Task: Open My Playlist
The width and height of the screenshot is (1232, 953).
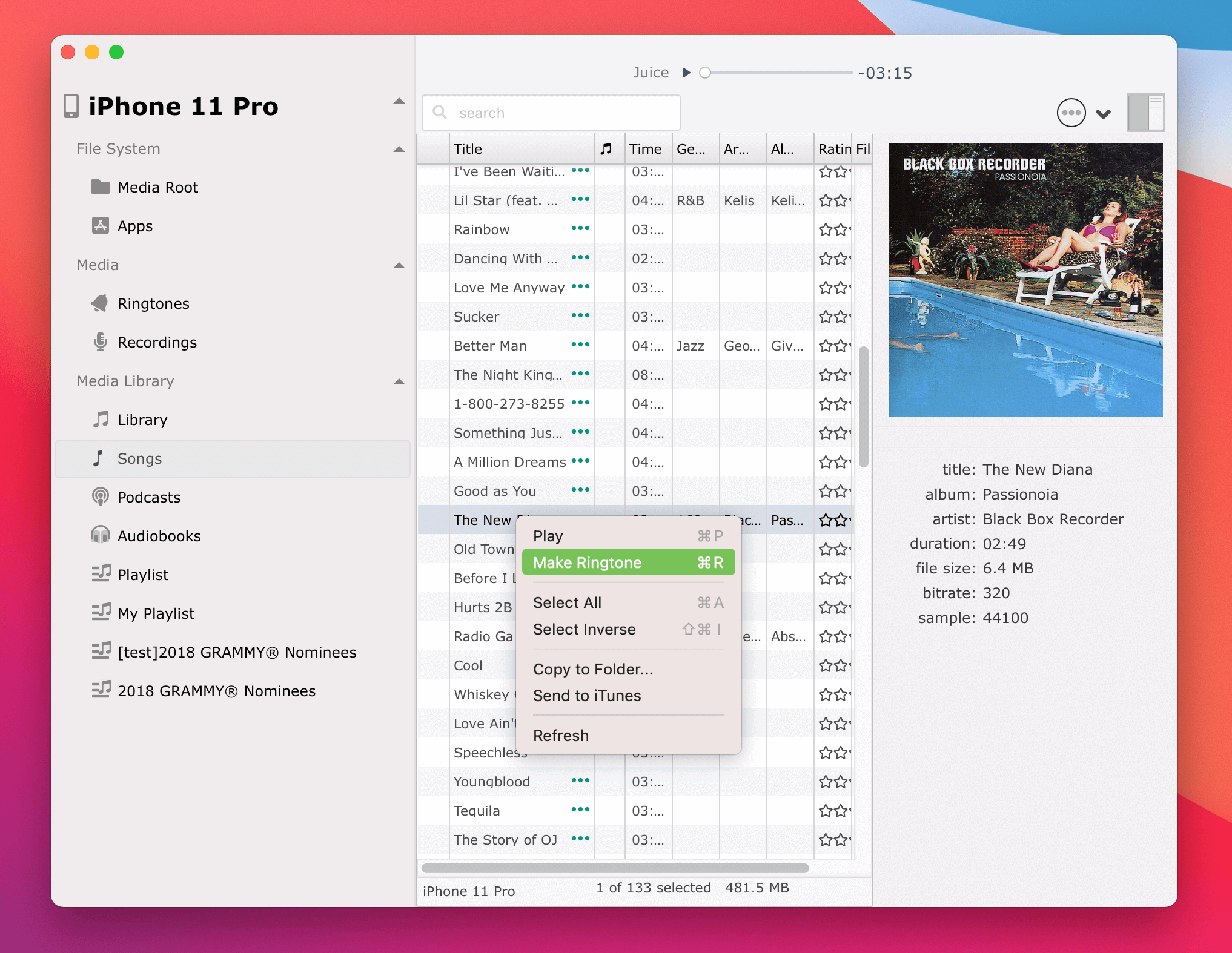Action: coord(143,613)
